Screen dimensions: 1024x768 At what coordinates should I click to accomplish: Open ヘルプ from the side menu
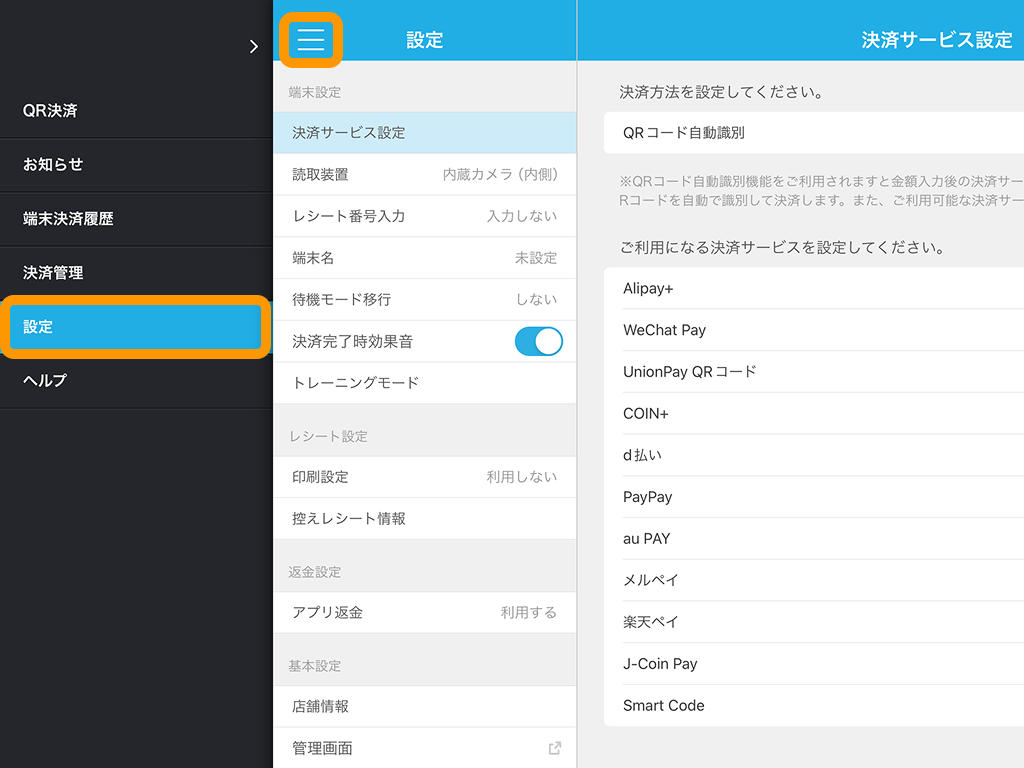[x=135, y=381]
